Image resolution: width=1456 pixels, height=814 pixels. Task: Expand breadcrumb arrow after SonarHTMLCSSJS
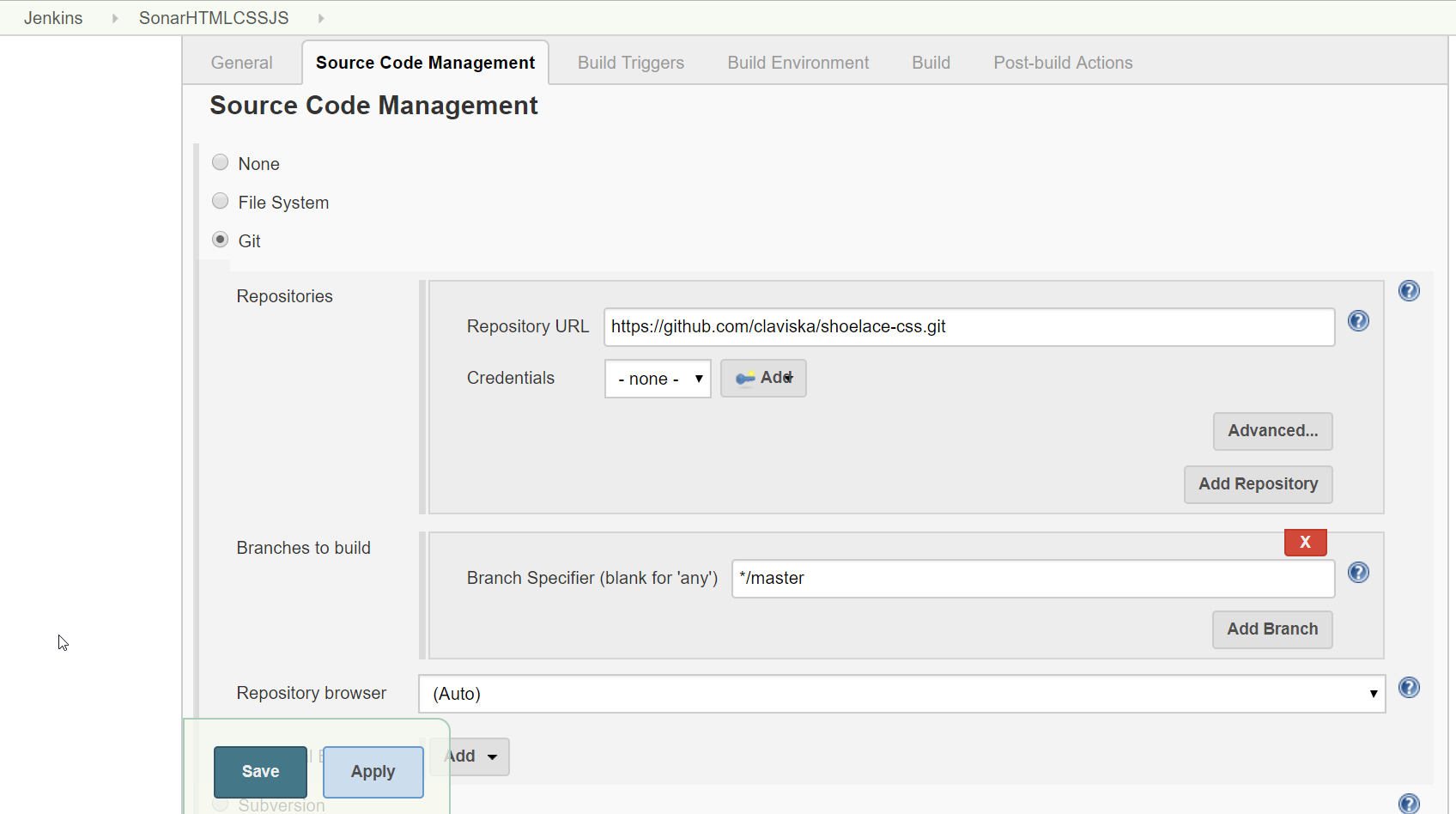point(321,18)
